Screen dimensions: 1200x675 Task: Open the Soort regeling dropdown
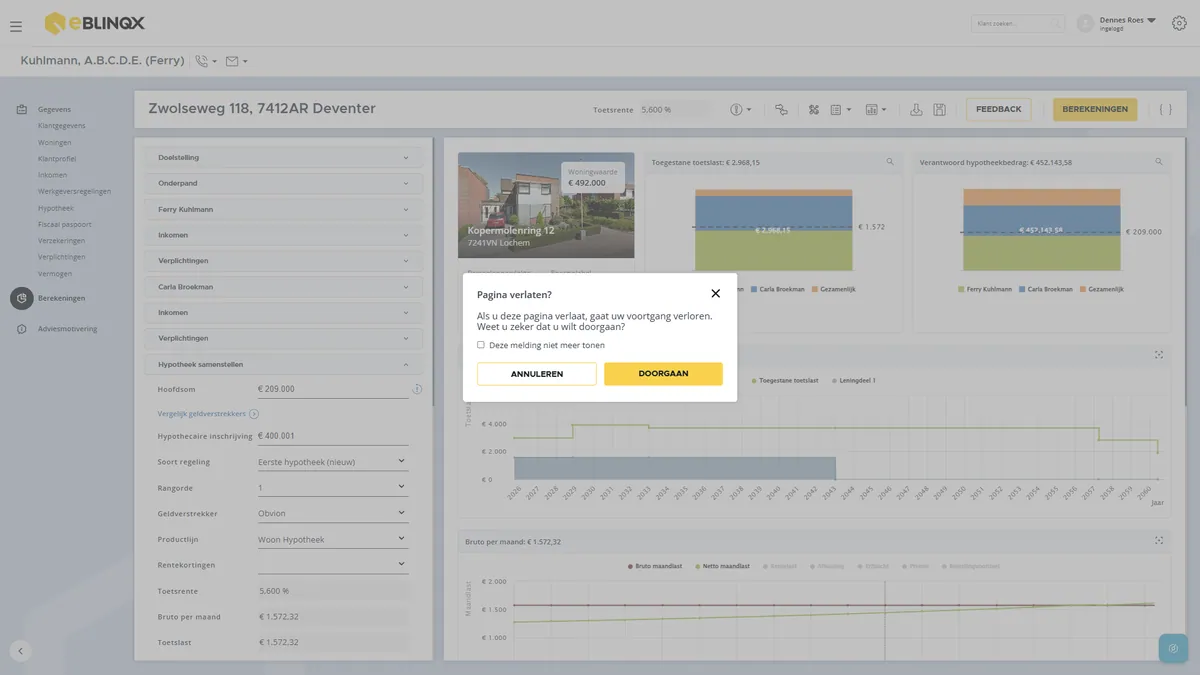click(x=332, y=462)
